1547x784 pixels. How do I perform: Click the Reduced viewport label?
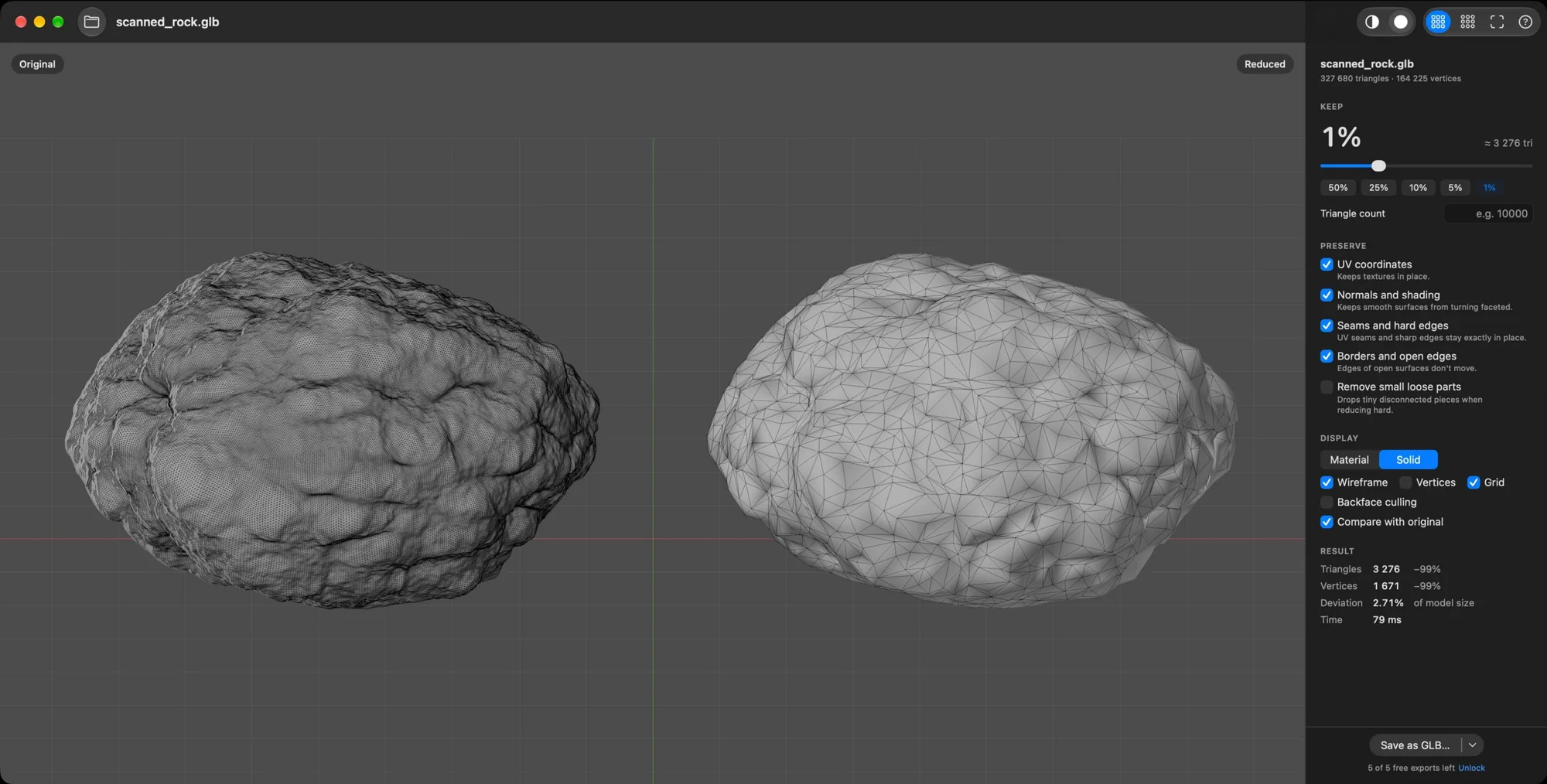tap(1265, 64)
